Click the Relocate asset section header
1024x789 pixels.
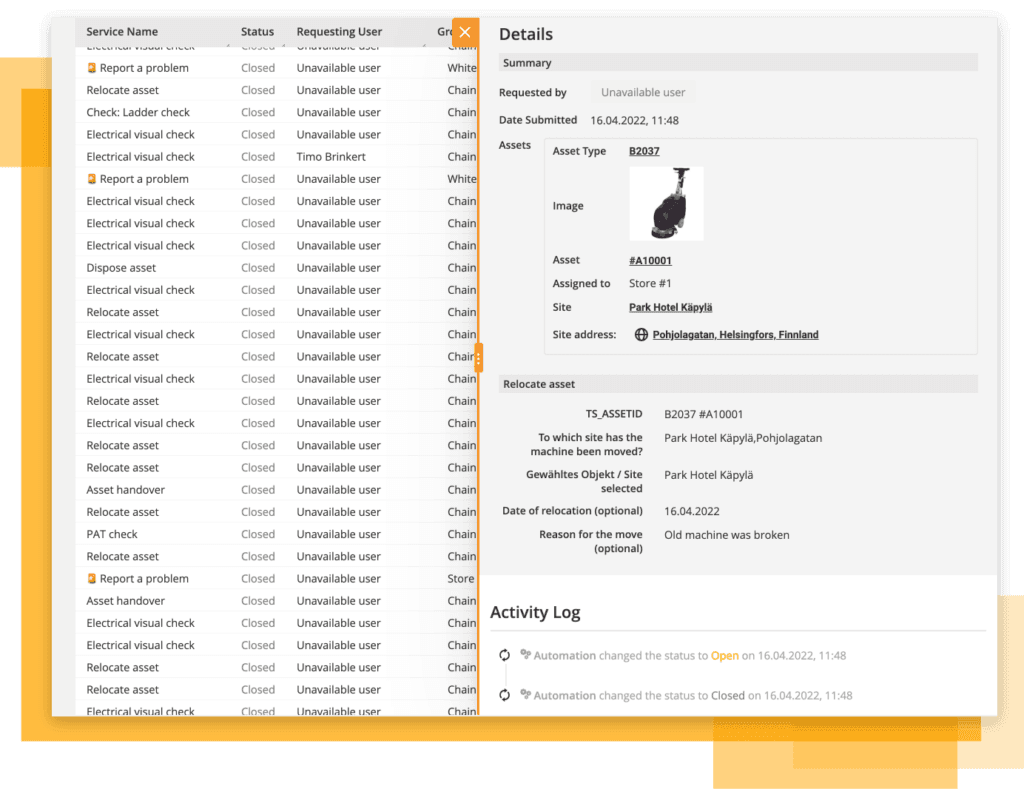738,384
